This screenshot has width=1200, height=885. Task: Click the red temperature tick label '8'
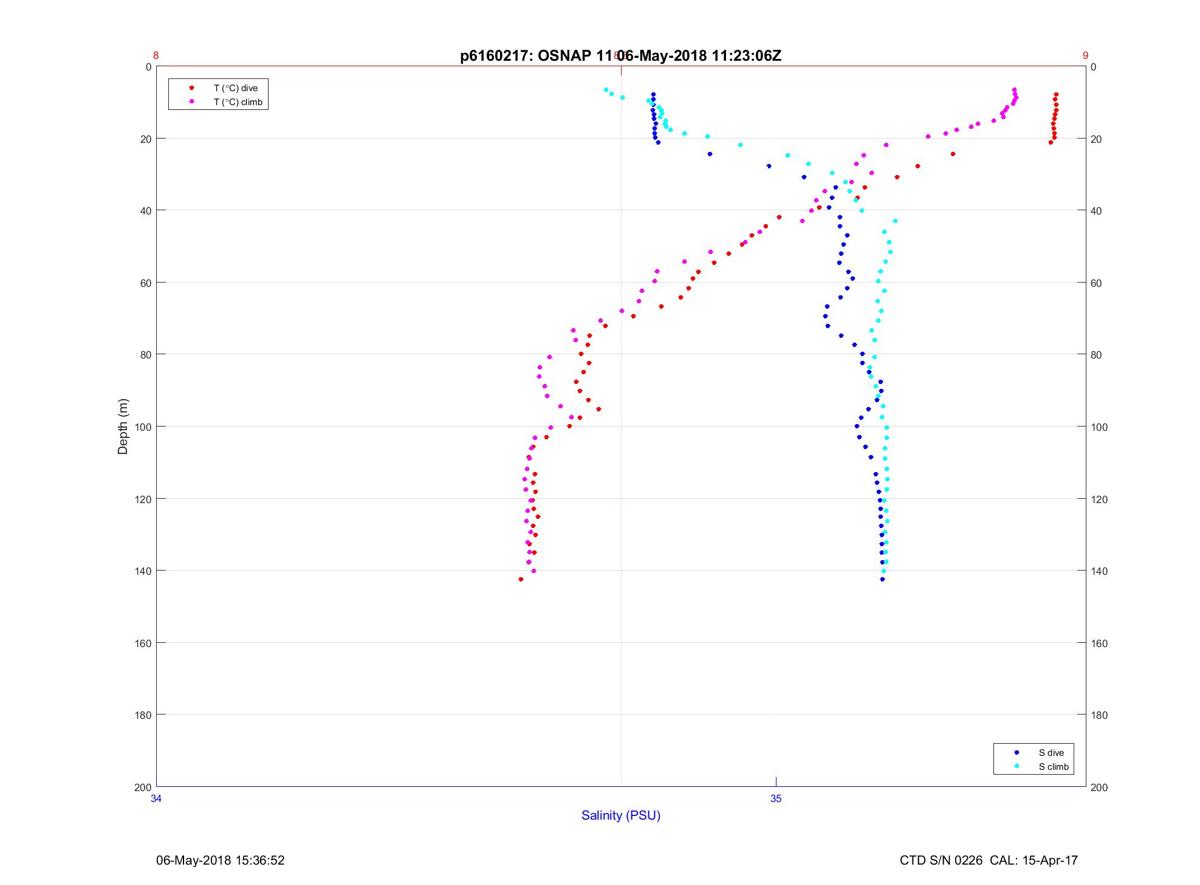coord(156,56)
